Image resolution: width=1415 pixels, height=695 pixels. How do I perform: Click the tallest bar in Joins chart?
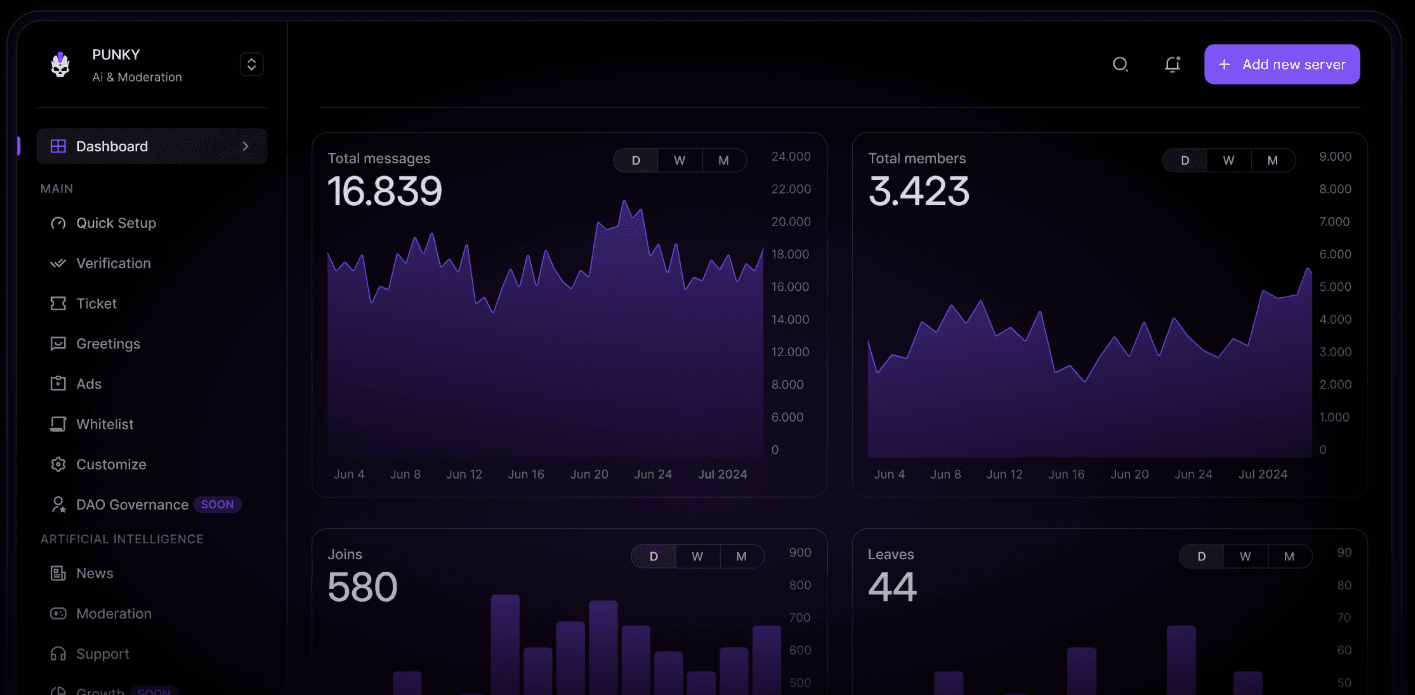(x=505, y=645)
